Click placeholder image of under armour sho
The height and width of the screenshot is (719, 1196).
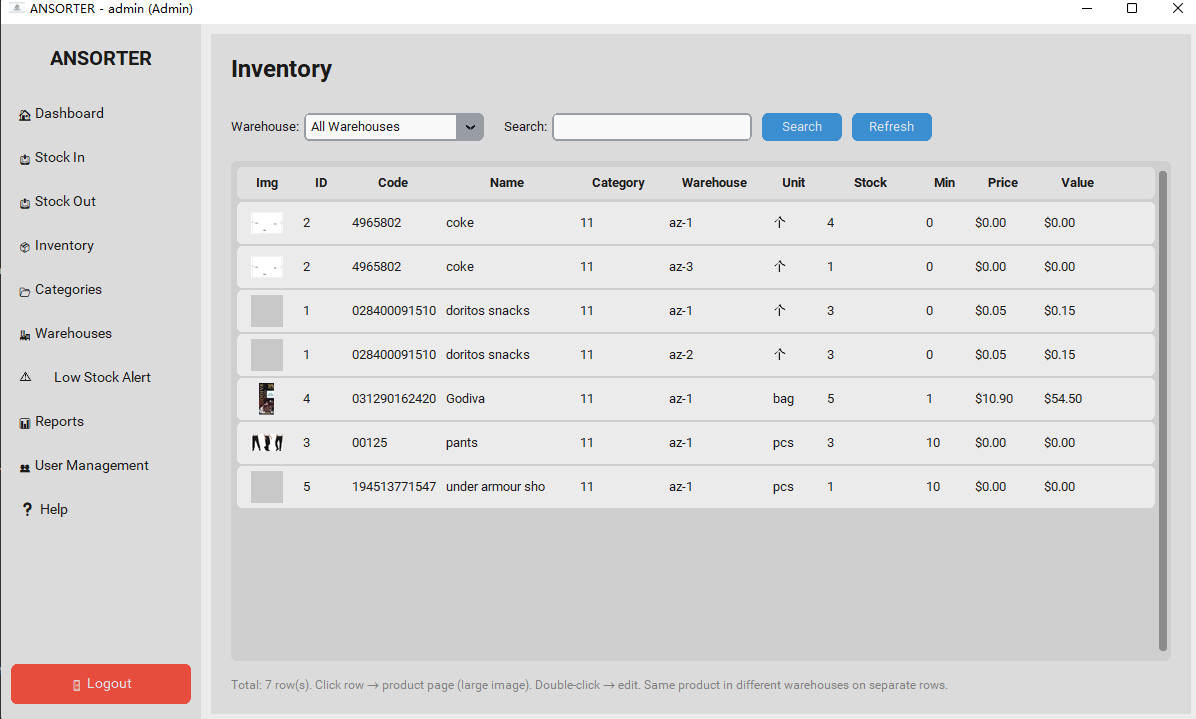pyautogui.click(x=267, y=487)
